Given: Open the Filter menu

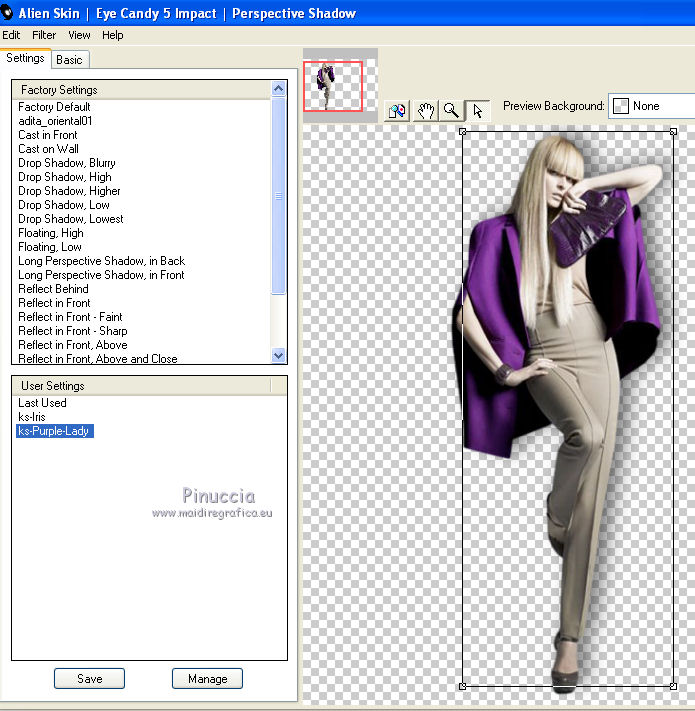Looking at the screenshot, I should [x=44, y=35].
